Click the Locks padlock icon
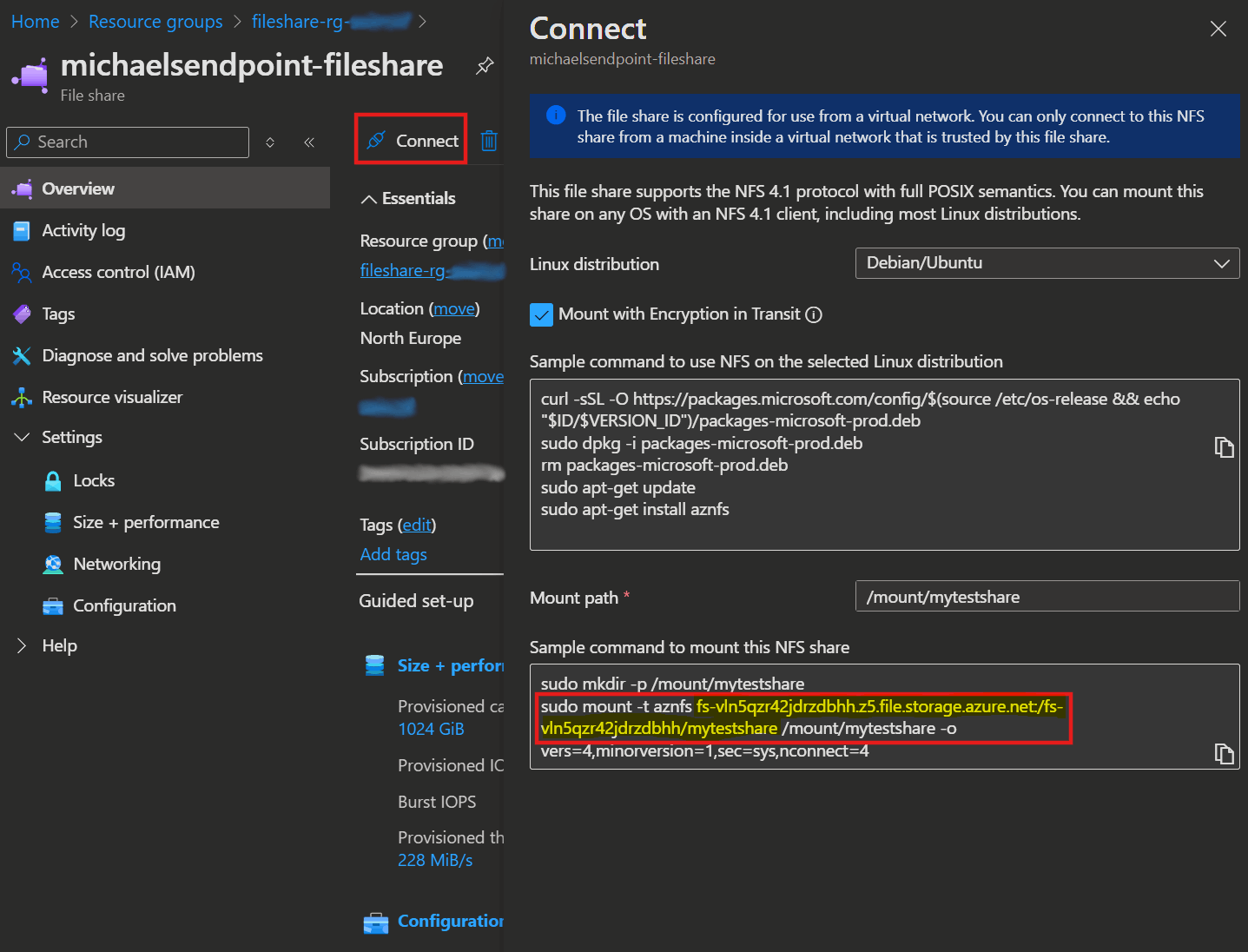1248x952 pixels. pos(53,480)
